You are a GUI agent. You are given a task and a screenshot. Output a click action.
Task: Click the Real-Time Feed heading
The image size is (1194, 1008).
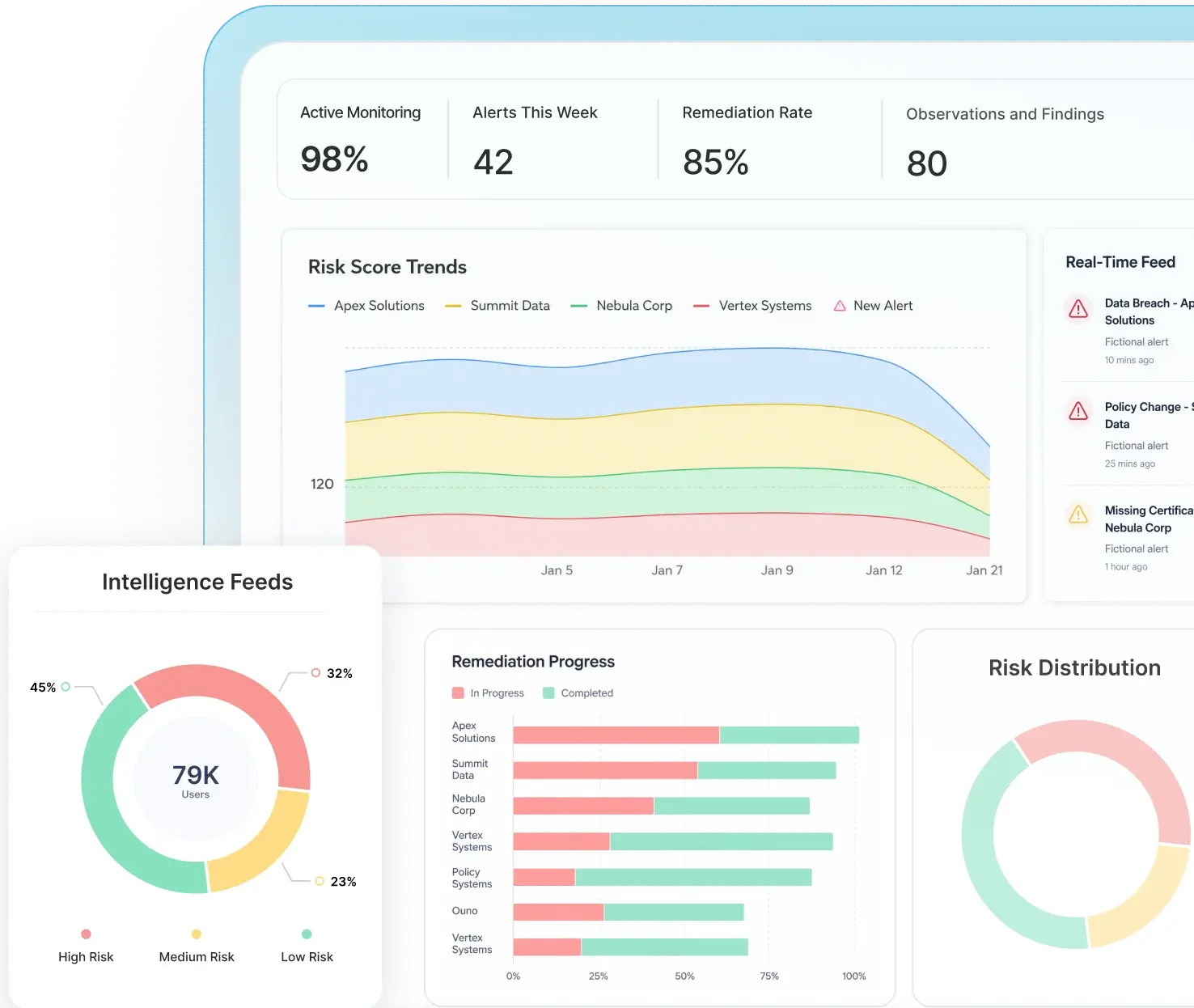pyautogui.click(x=1120, y=262)
